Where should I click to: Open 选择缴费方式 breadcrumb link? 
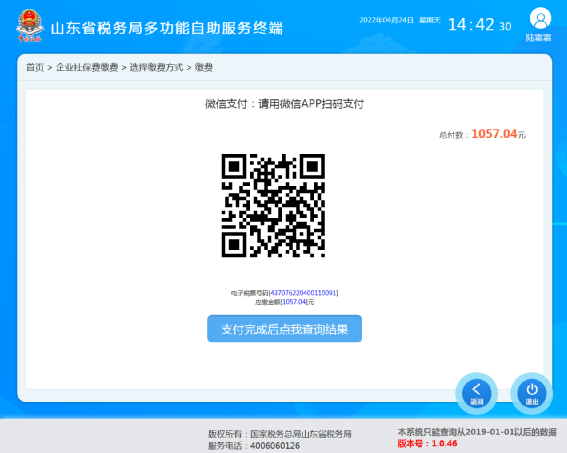click(156, 67)
